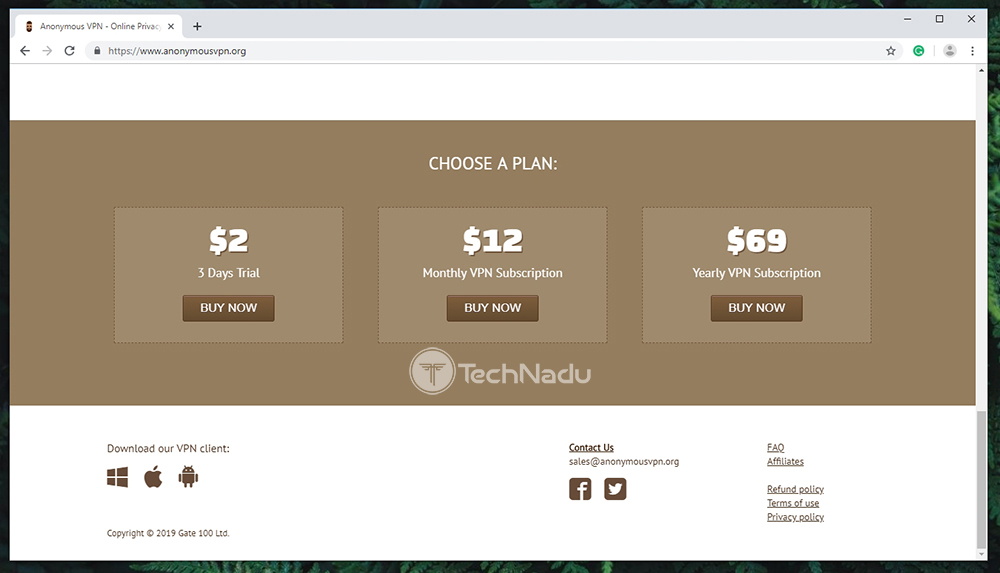
Task: Buy the $69 yearly VPN subscription
Action: pyautogui.click(x=756, y=308)
